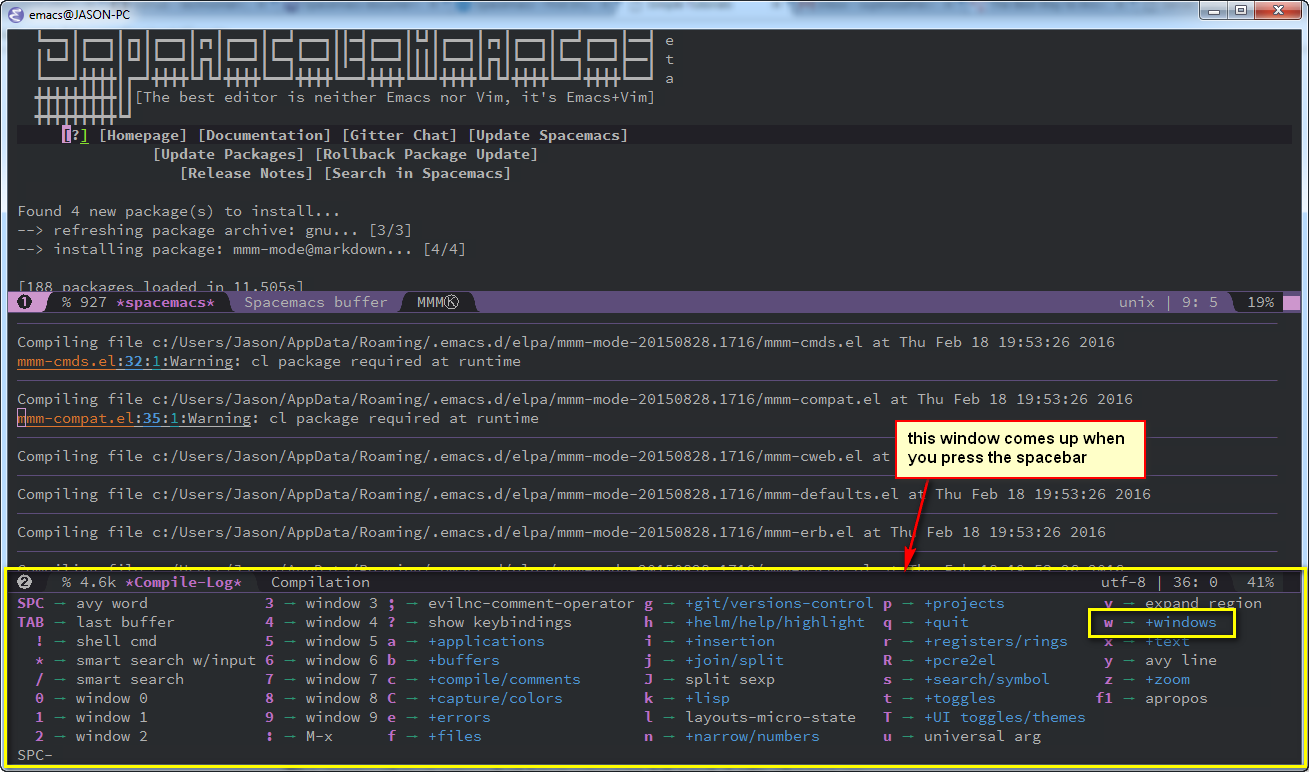The height and width of the screenshot is (772, 1309).
Task: Click the MMM minor mode indicator
Action: click(x=430, y=302)
